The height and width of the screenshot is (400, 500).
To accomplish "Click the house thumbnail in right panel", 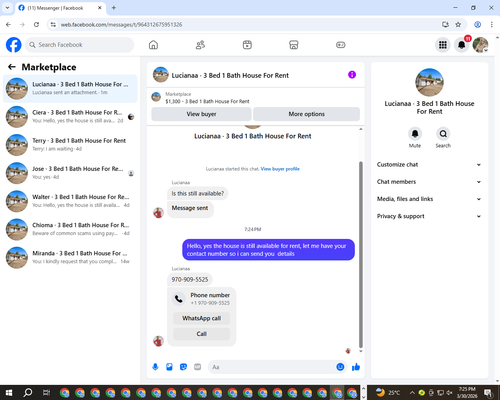I will [x=429, y=82].
